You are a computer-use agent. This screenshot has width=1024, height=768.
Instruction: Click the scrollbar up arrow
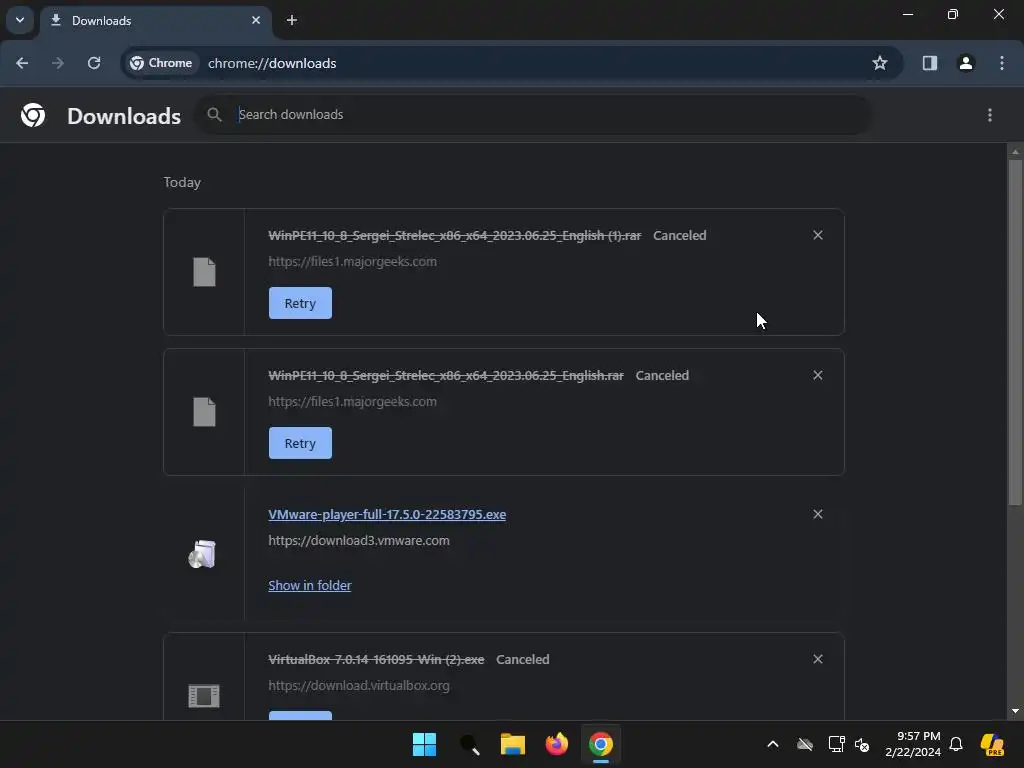tap(1015, 152)
